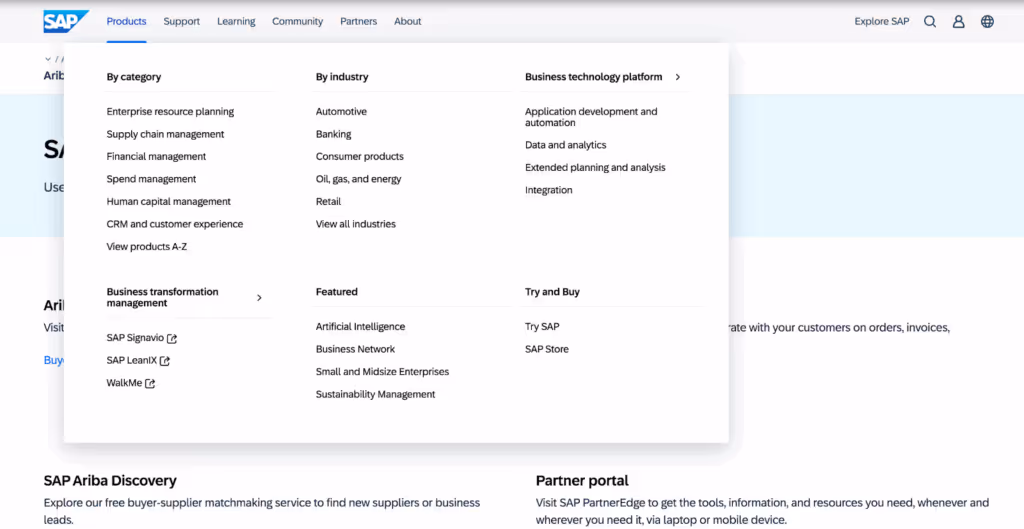Open the Community menu

pos(298,22)
